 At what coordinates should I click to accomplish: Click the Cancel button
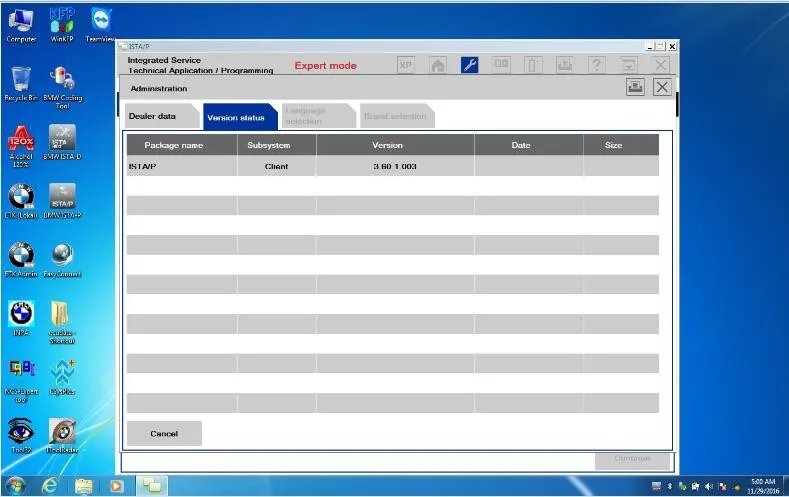tap(164, 434)
